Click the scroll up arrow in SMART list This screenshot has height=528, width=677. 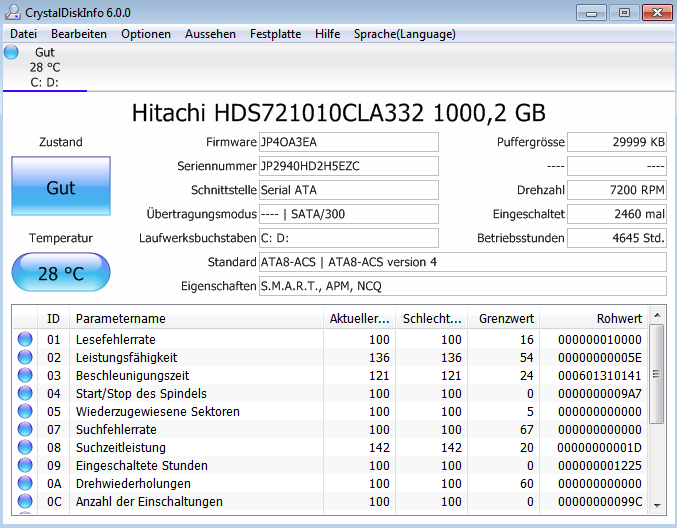pos(657,315)
